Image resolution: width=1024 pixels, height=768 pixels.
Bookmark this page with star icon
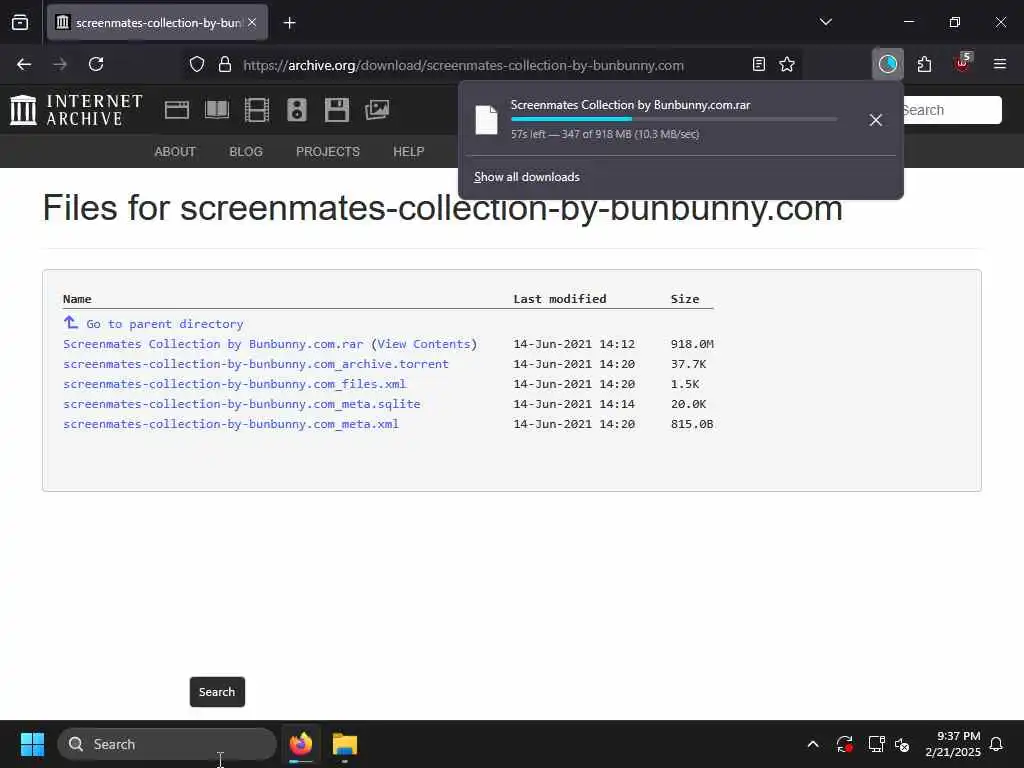click(787, 65)
